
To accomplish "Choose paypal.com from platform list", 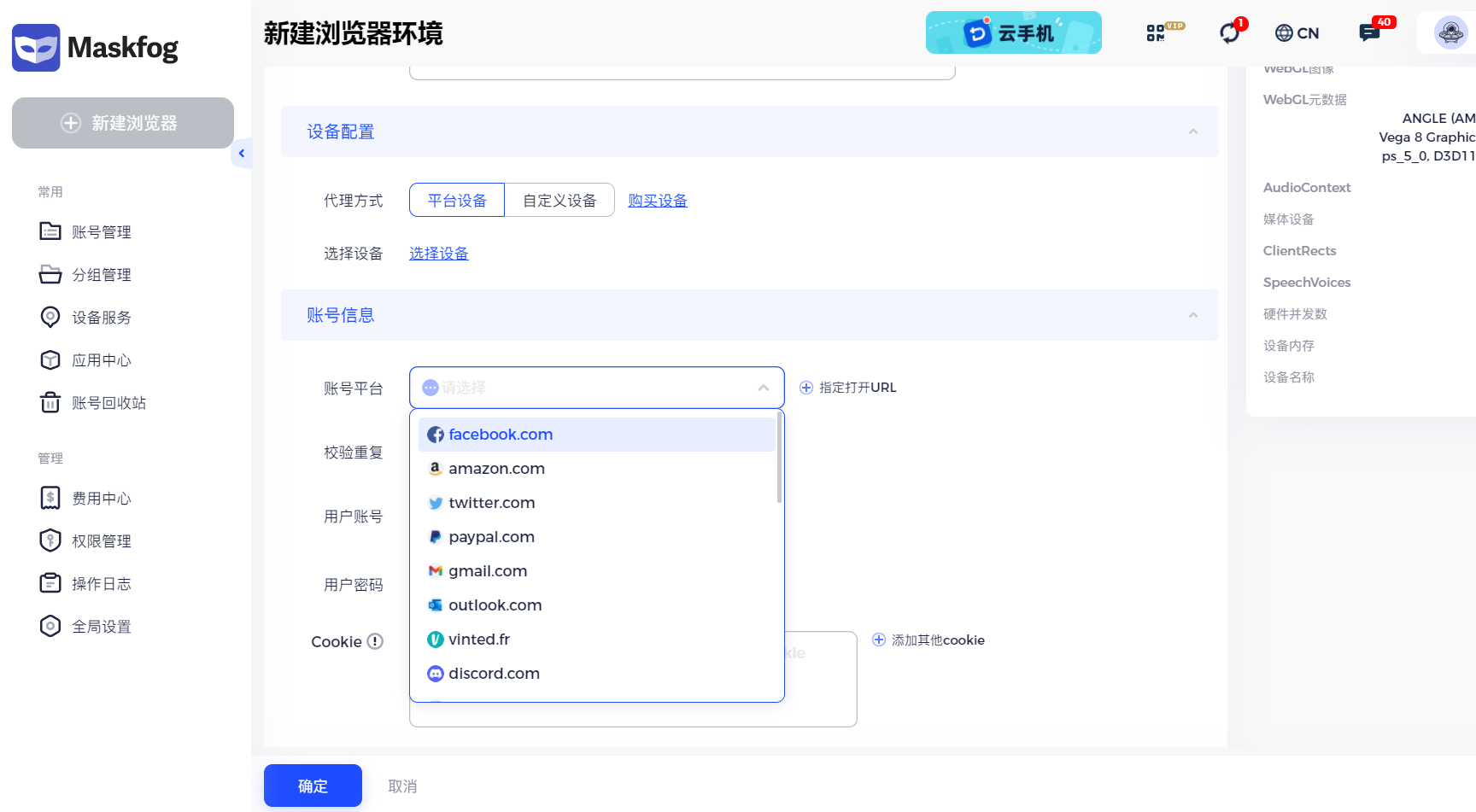I will pyautogui.click(x=491, y=537).
